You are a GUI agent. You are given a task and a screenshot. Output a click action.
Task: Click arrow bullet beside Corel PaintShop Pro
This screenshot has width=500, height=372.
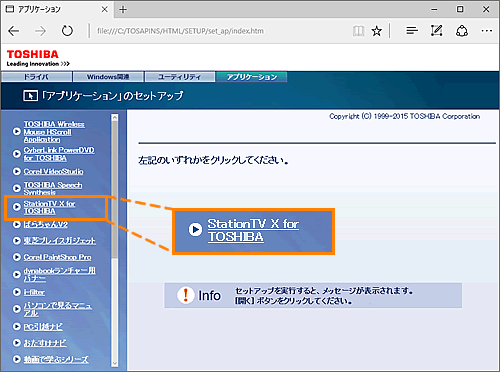point(16,257)
